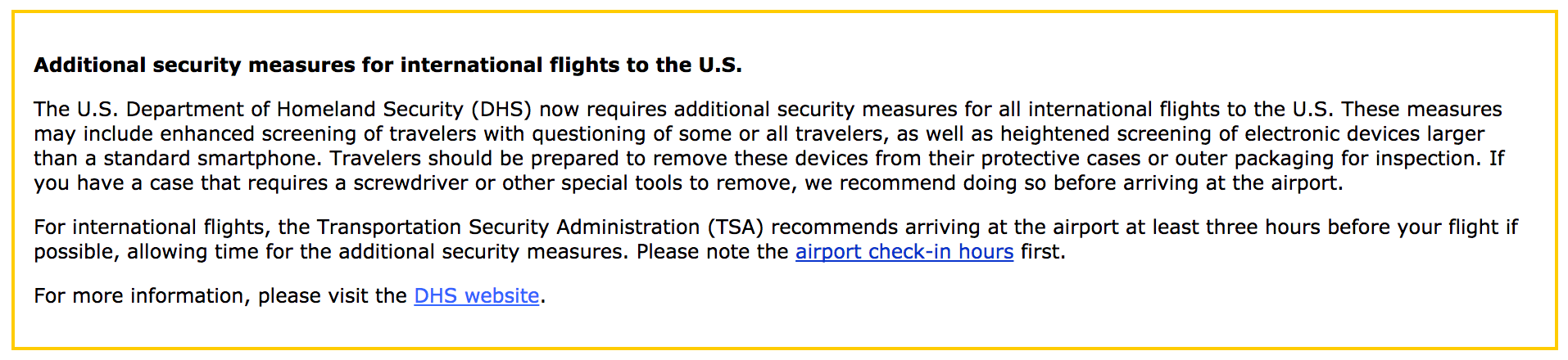Click 'Please note the' before check-in link
1568x360 pixels.
click(713, 252)
